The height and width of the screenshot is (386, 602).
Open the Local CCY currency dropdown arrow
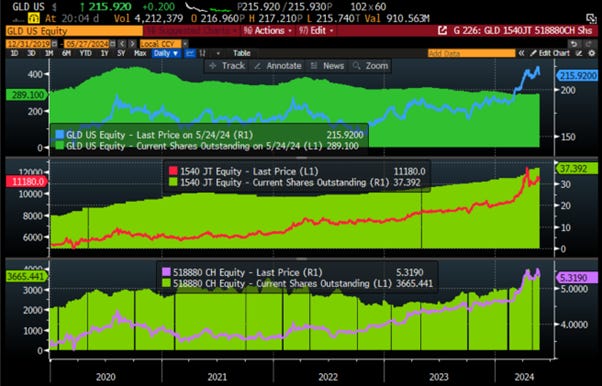coord(185,44)
